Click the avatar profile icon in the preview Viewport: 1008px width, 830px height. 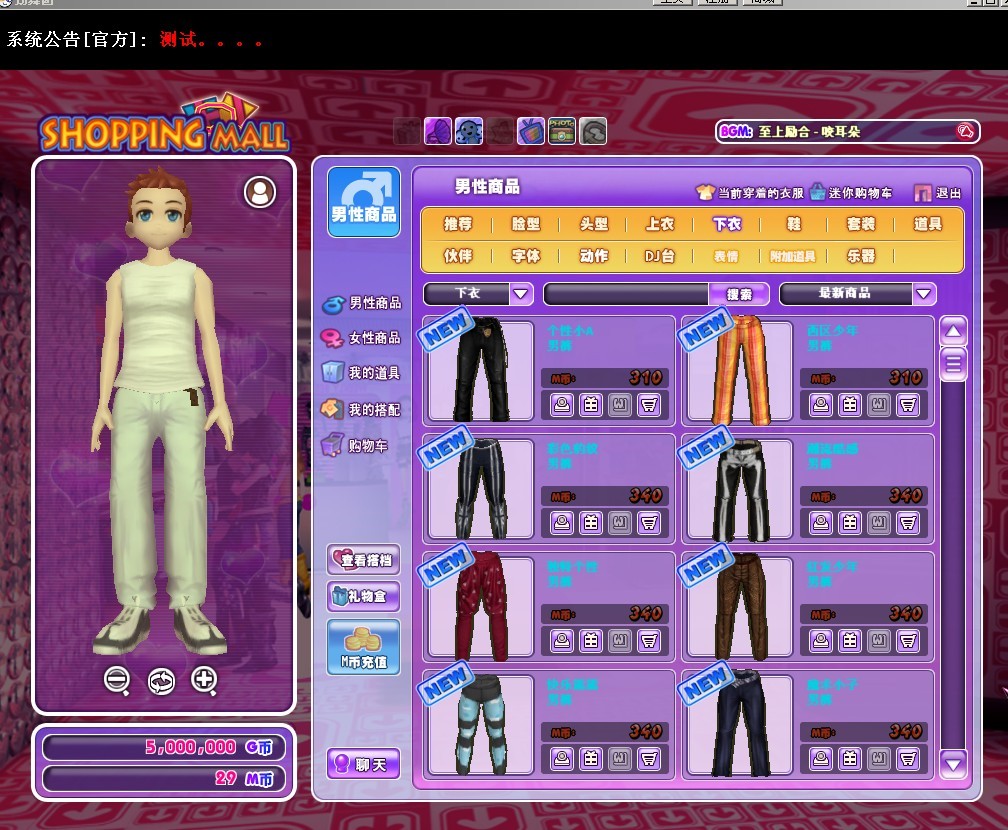[260, 192]
